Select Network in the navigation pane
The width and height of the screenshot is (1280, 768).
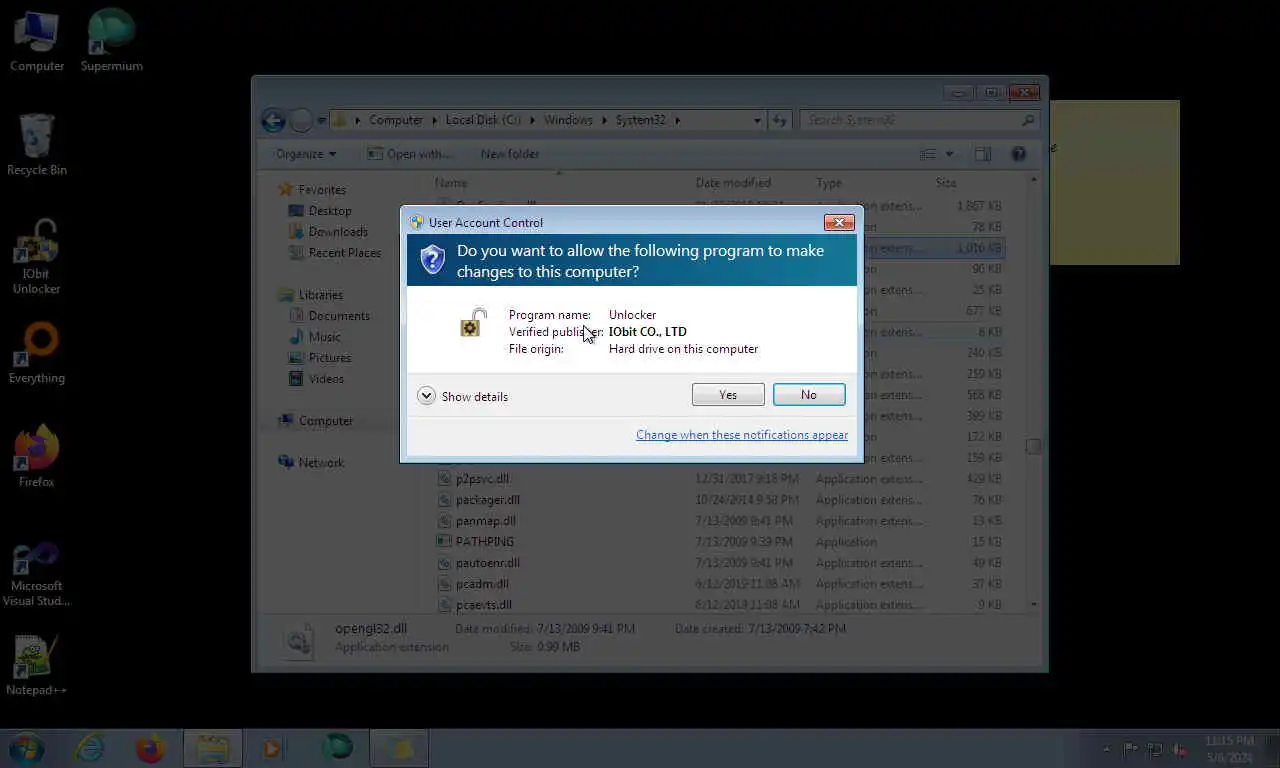[321, 463]
